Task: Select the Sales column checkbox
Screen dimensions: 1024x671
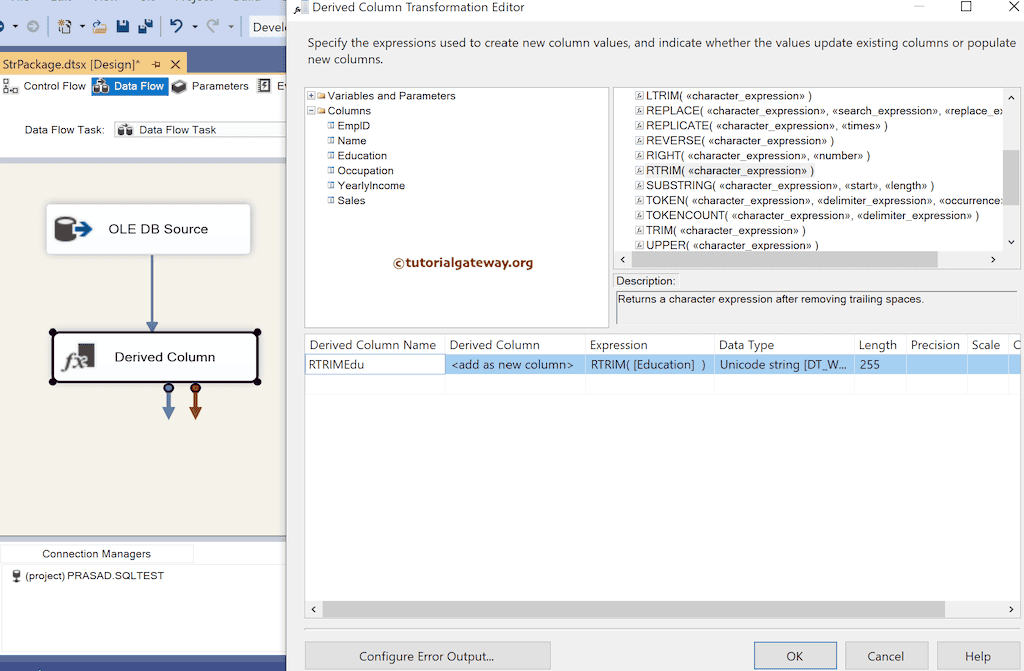Action: [330, 200]
